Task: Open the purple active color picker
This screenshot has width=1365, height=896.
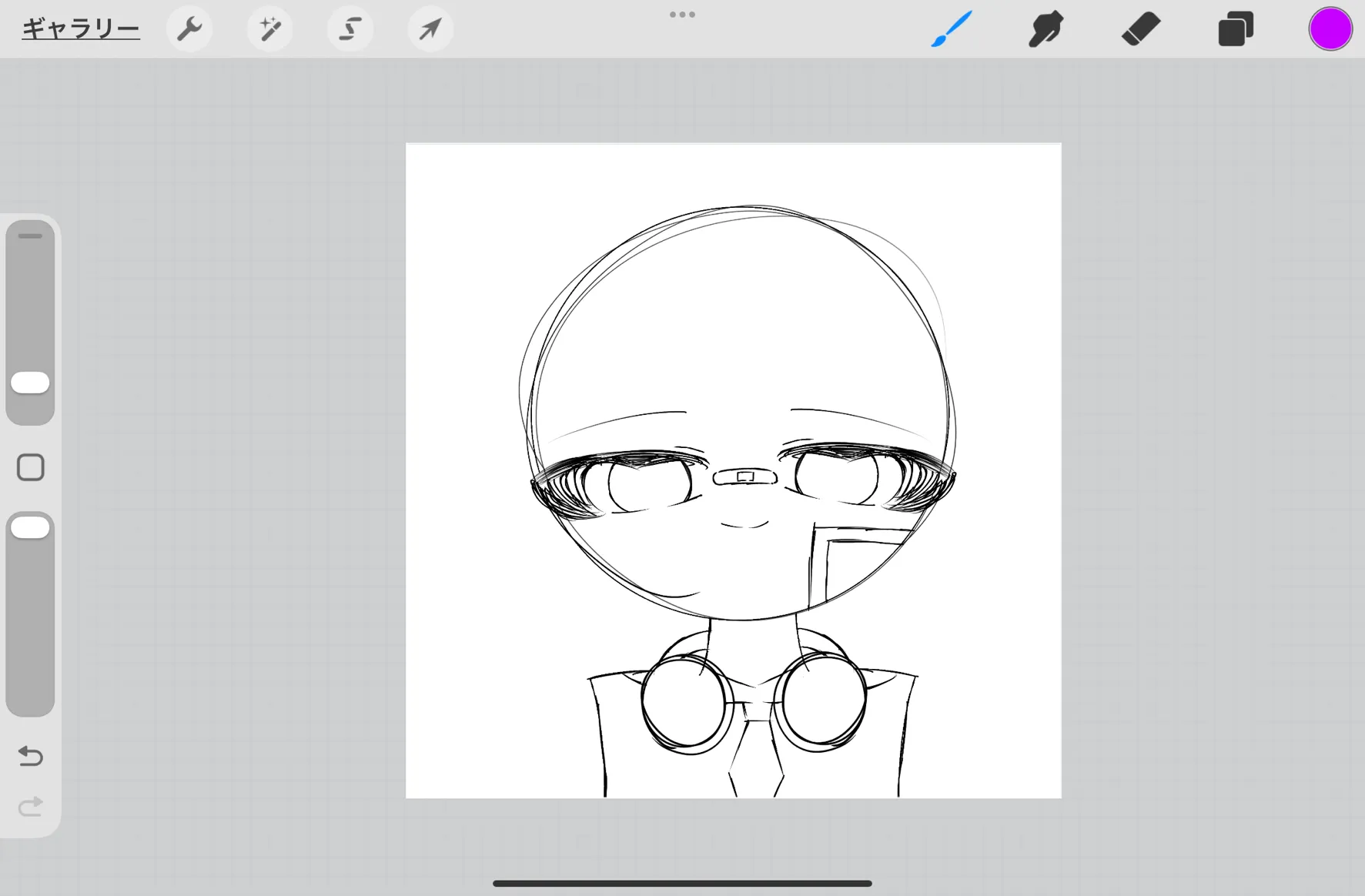Action: click(1330, 29)
